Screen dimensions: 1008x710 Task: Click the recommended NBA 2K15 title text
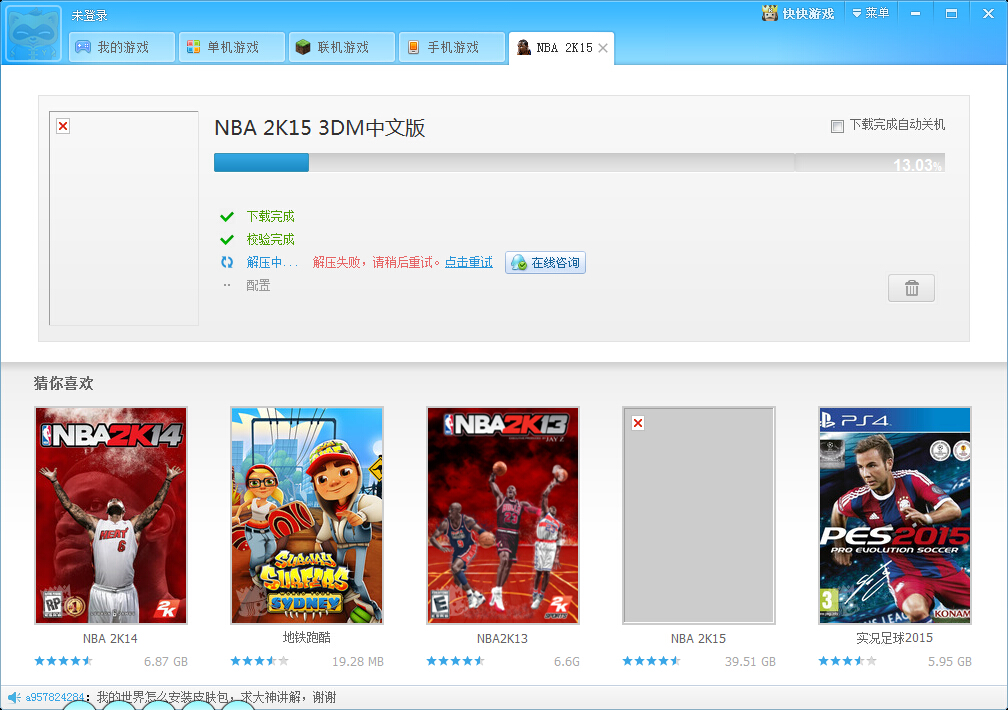pos(698,639)
